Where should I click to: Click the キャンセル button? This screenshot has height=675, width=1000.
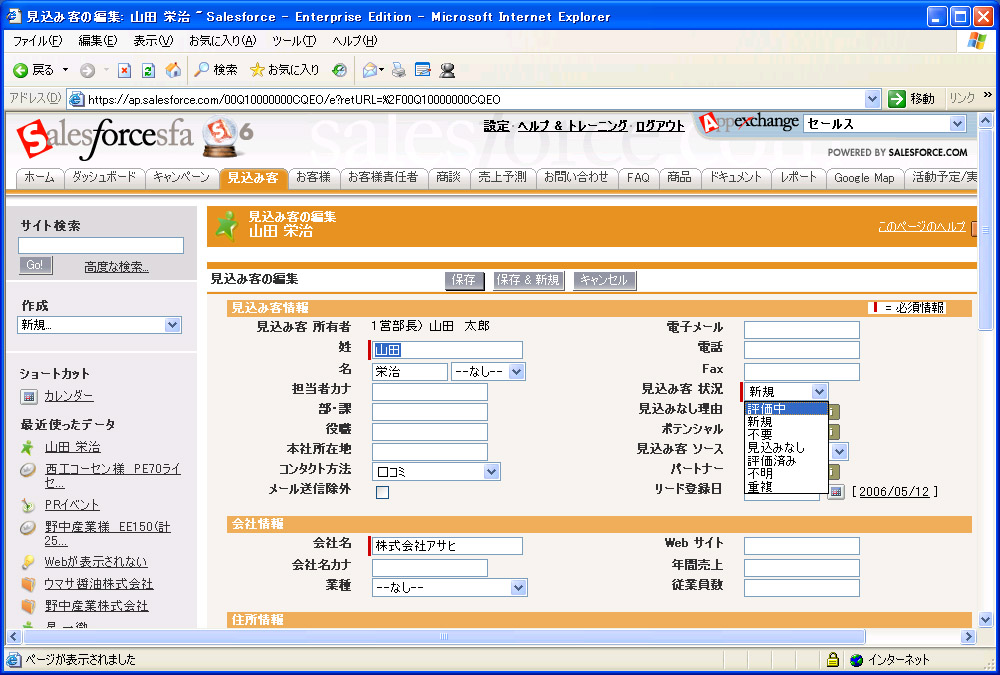[x=604, y=280]
